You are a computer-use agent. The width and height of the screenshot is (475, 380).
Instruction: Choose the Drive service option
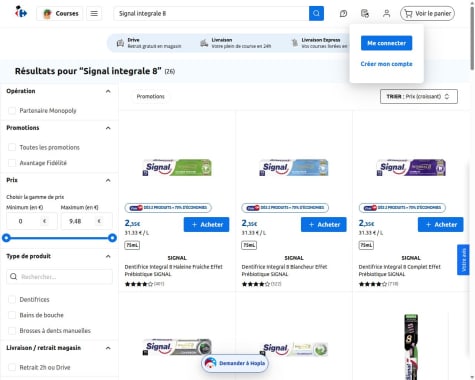pos(149,43)
